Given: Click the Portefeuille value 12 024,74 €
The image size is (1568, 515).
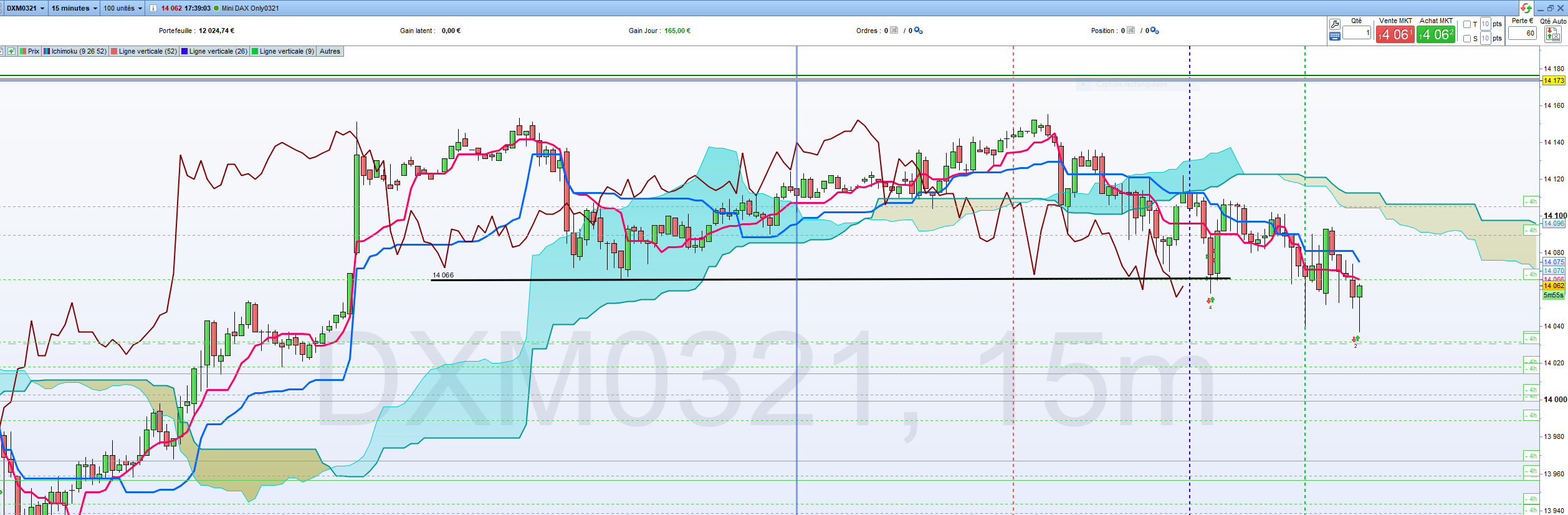Looking at the screenshot, I should click(216, 31).
